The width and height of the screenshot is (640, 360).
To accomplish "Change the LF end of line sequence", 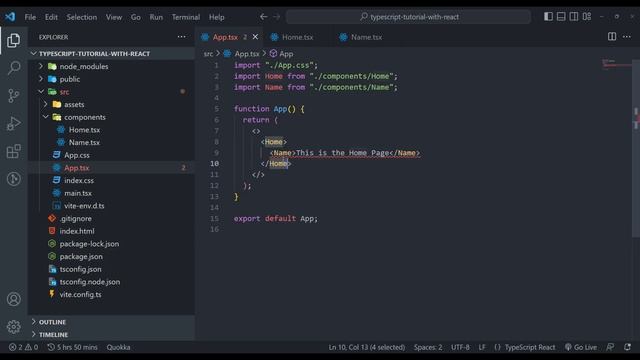I will click(482, 347).
